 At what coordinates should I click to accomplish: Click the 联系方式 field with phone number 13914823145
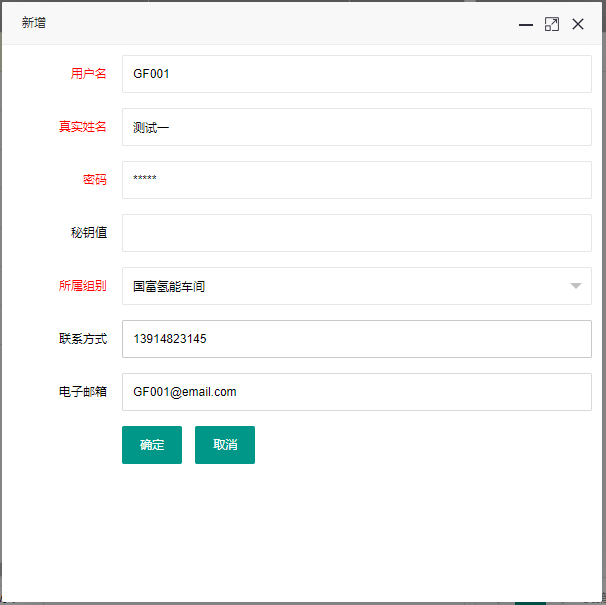(356, 339)
